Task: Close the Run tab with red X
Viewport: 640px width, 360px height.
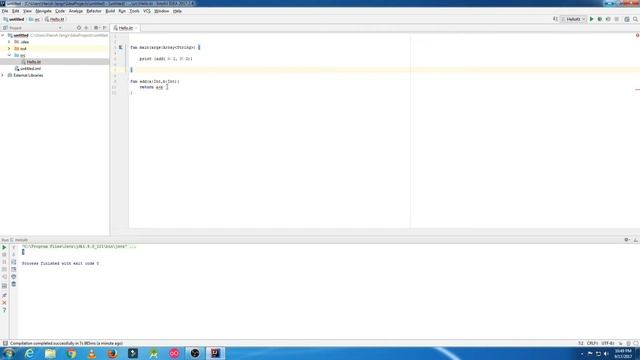Action: tap(4, 303)
